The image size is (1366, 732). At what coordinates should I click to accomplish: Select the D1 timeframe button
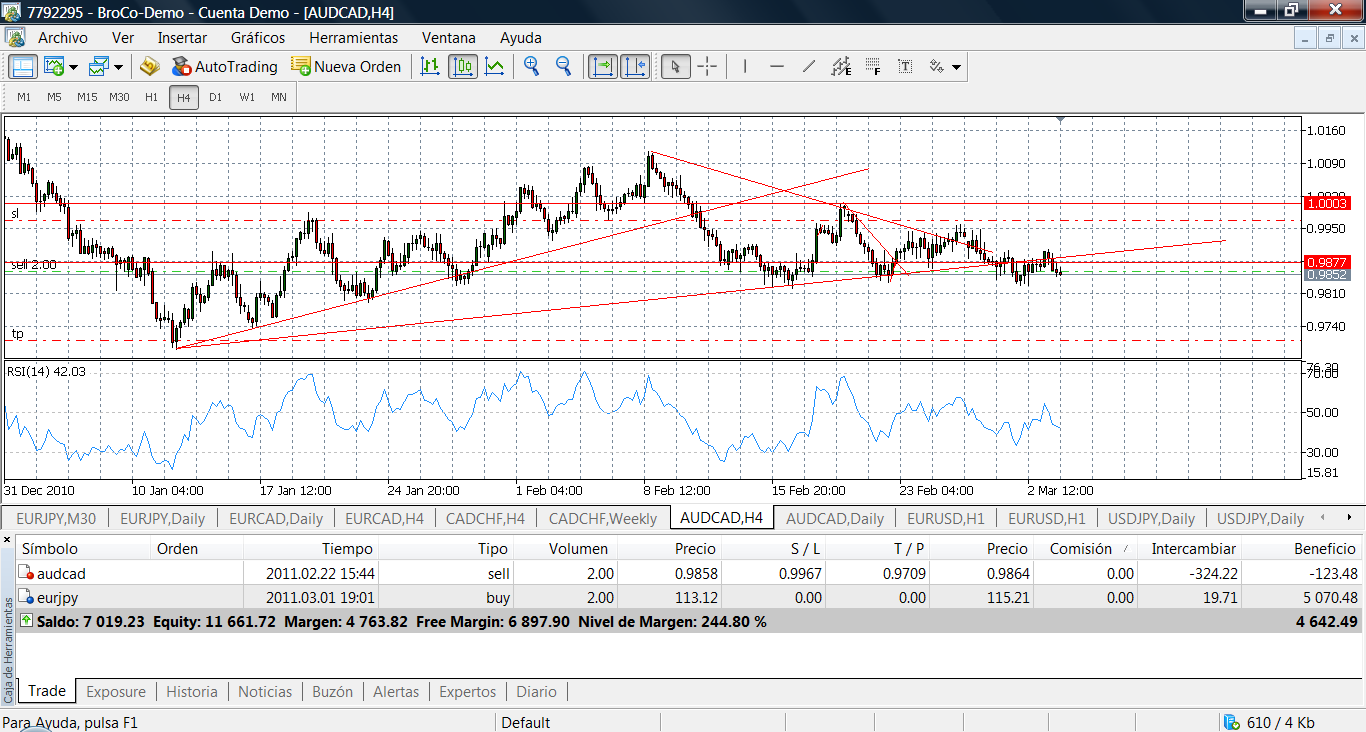[215, 97]
